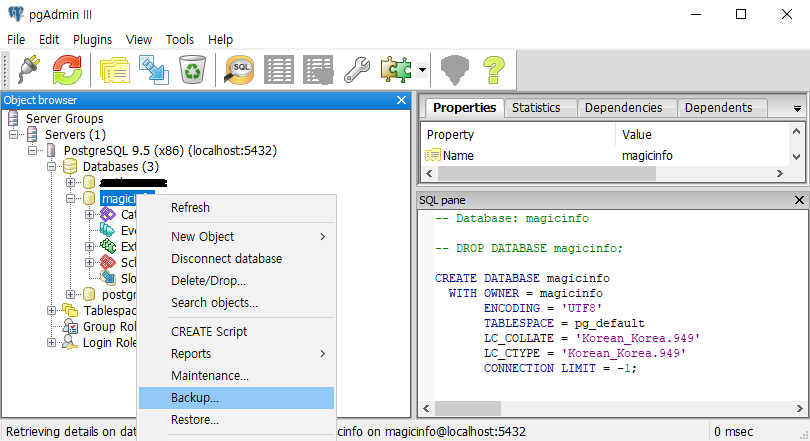Select Disconnect database from context menu

[237, 259]
